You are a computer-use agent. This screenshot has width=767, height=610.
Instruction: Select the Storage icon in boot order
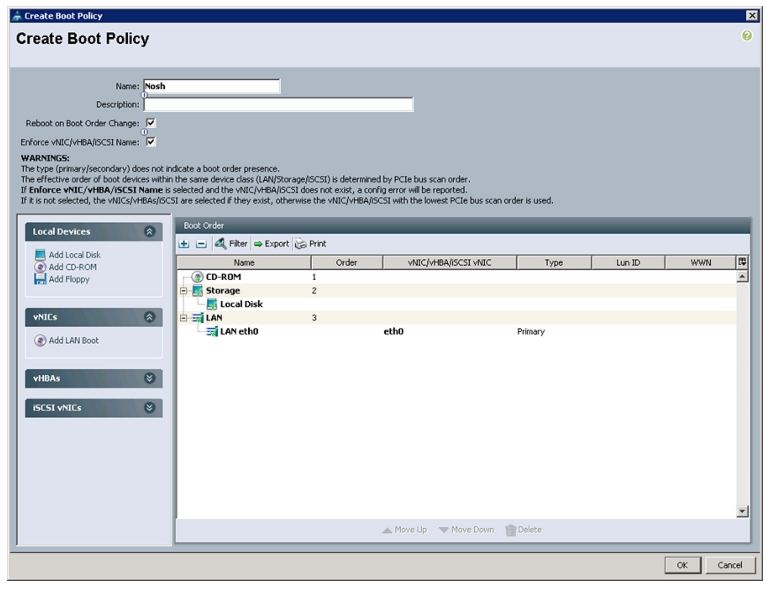(197, 291)
